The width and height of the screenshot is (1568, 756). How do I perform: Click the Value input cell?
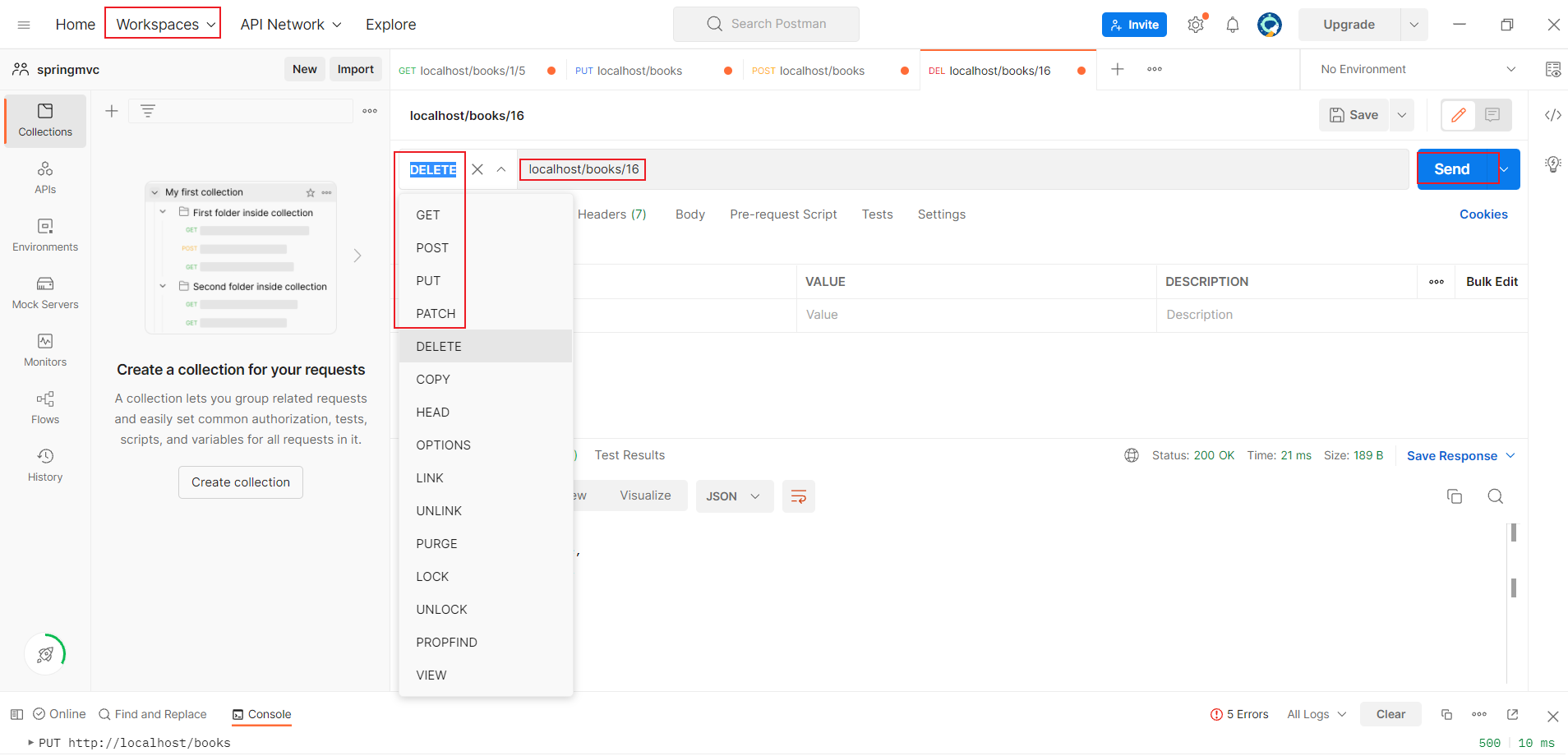pyautogui.click(x=976, y=315)
